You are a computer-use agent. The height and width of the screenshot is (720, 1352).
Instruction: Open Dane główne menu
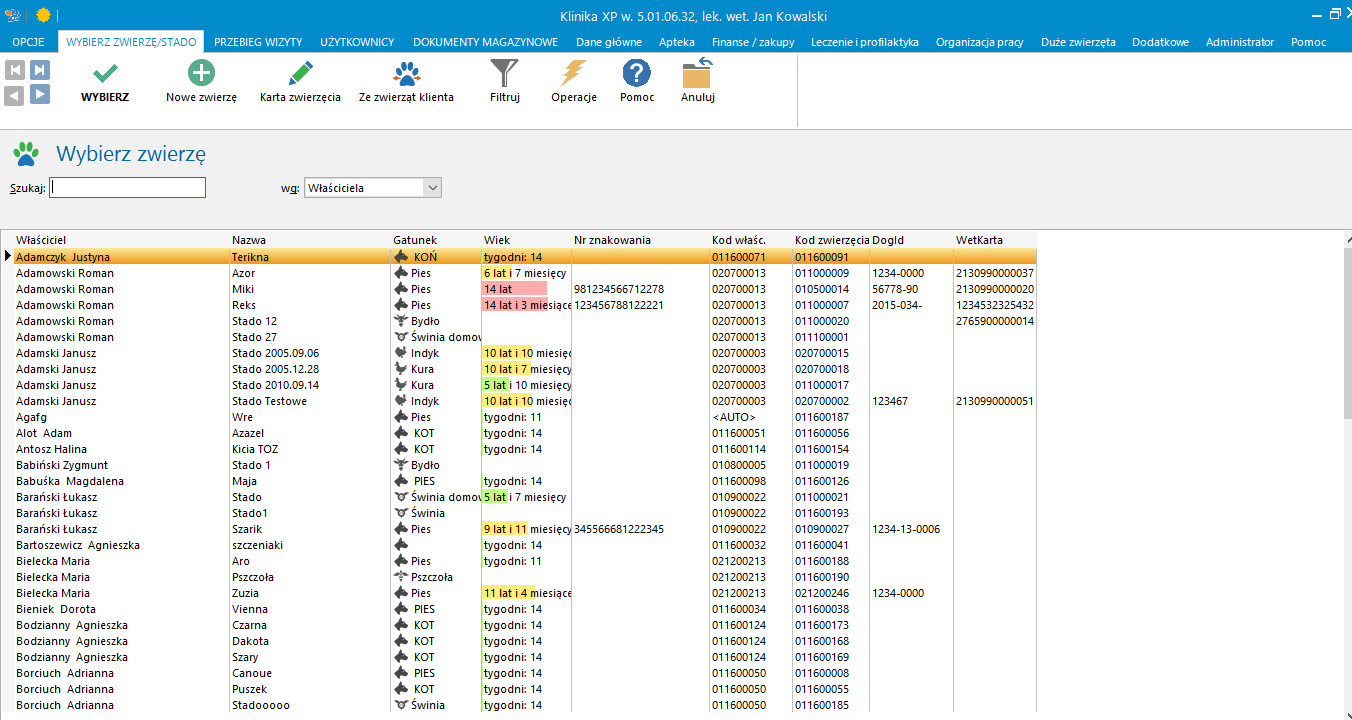[x=609, y=42]
